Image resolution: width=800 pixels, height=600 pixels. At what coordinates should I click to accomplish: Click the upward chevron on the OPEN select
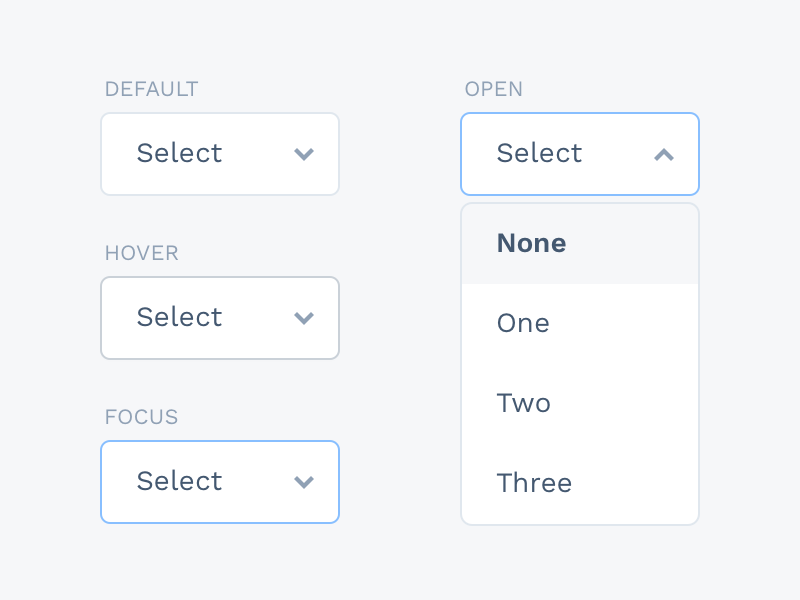click(x=664, y=154)
